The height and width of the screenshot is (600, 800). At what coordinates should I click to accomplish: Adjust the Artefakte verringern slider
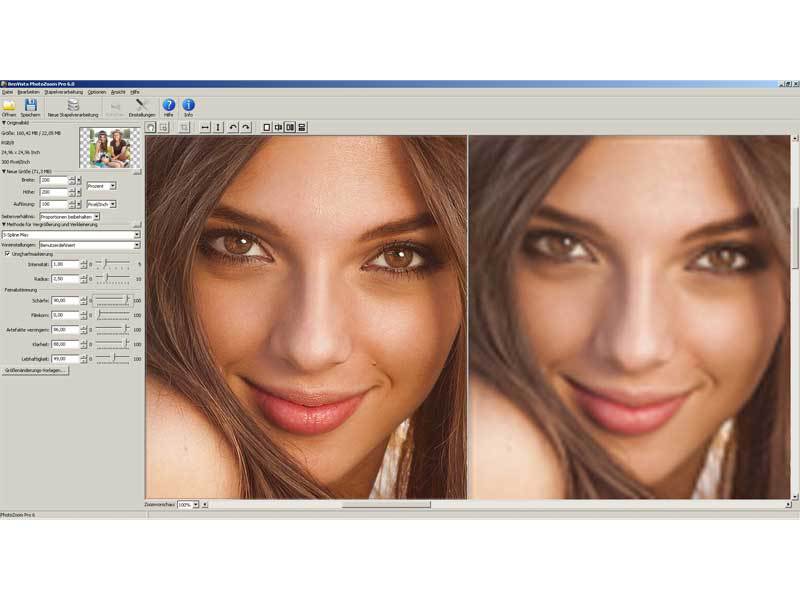point(113,330)
